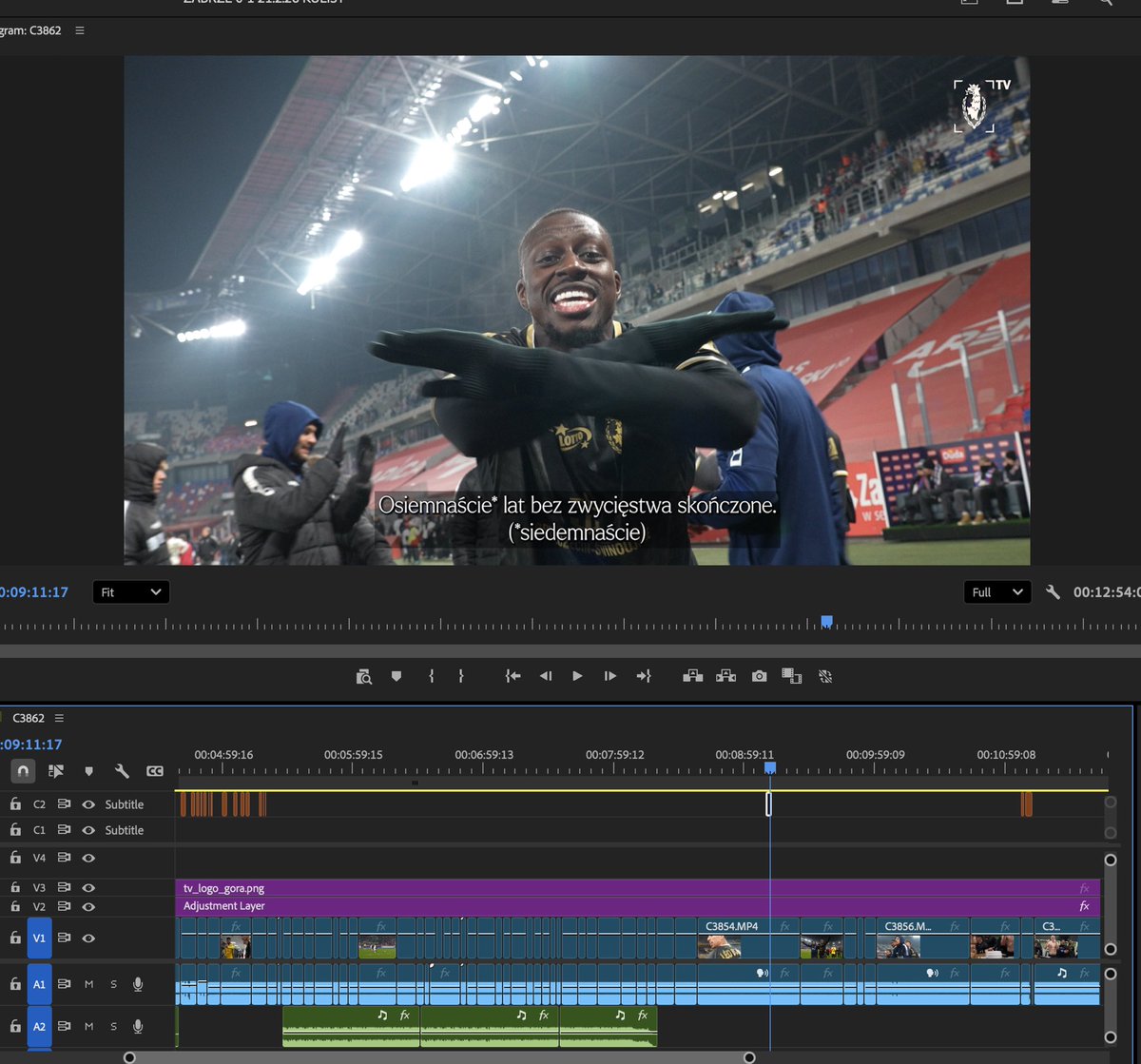
Task: Export a frame with the camera icon
Action: pyautogui.click(x=759, y=676)
